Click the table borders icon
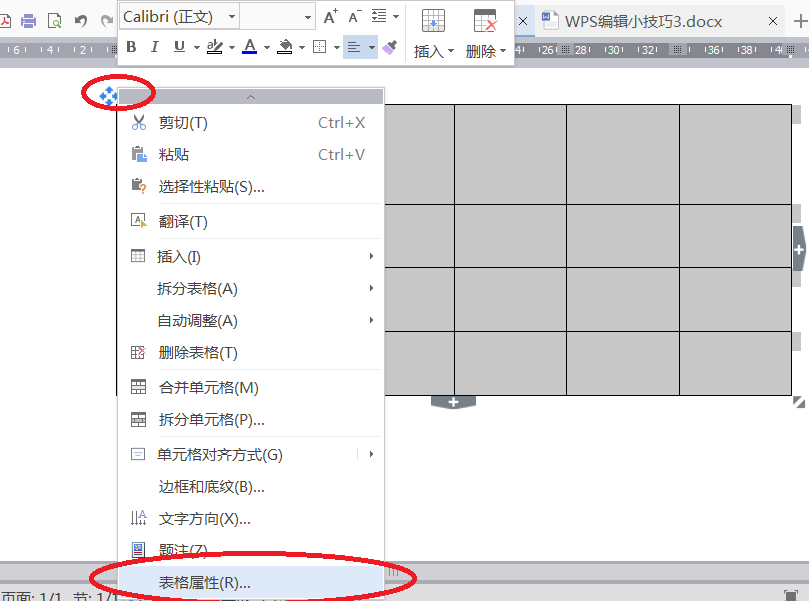The height and width of the screenshot is (601, 809). 320,47
